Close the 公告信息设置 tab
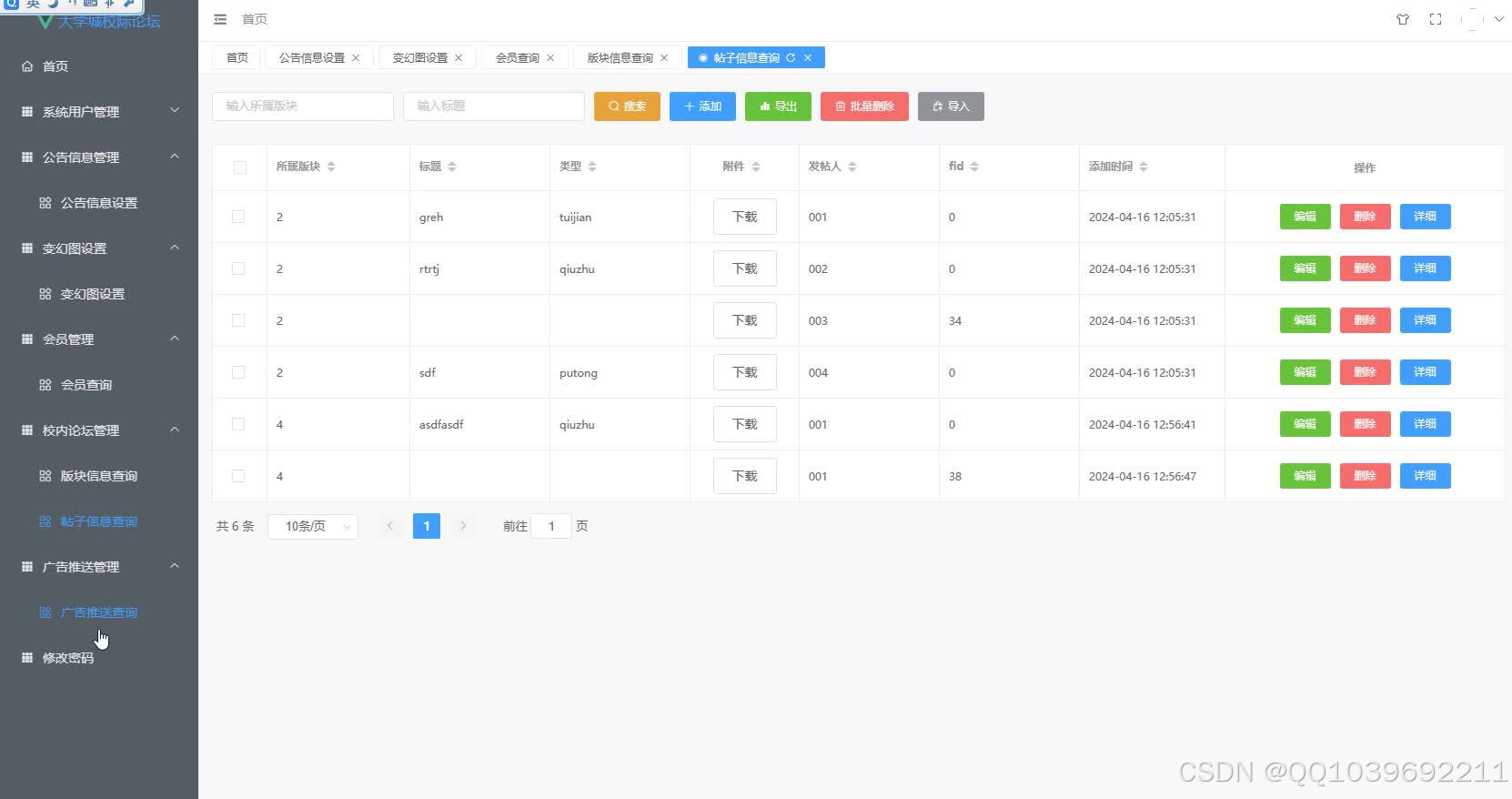This screenshot has height=799, width=1512. pyautogui.click(x=356, y=57)
